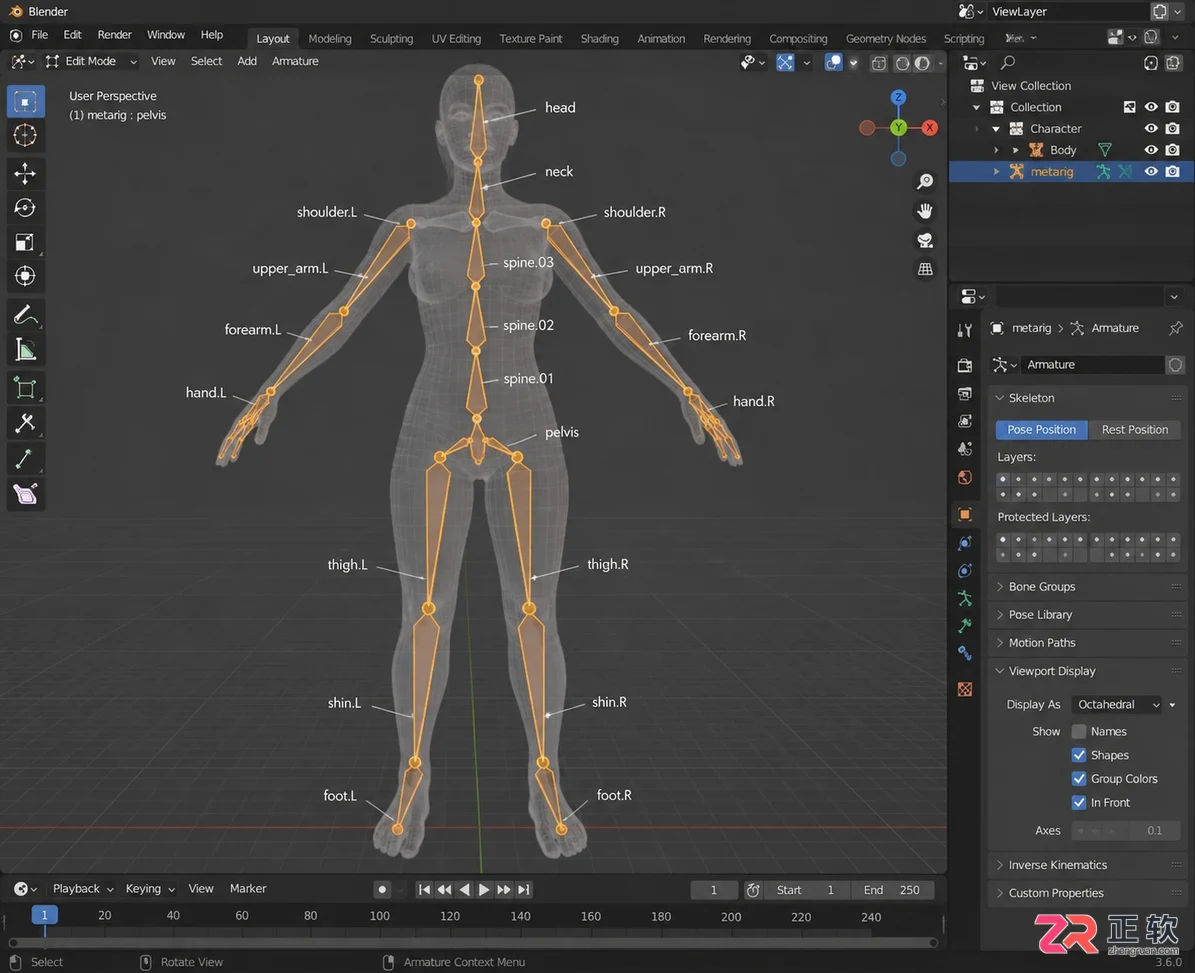Activate the Bone Size tool

[25, 423]
